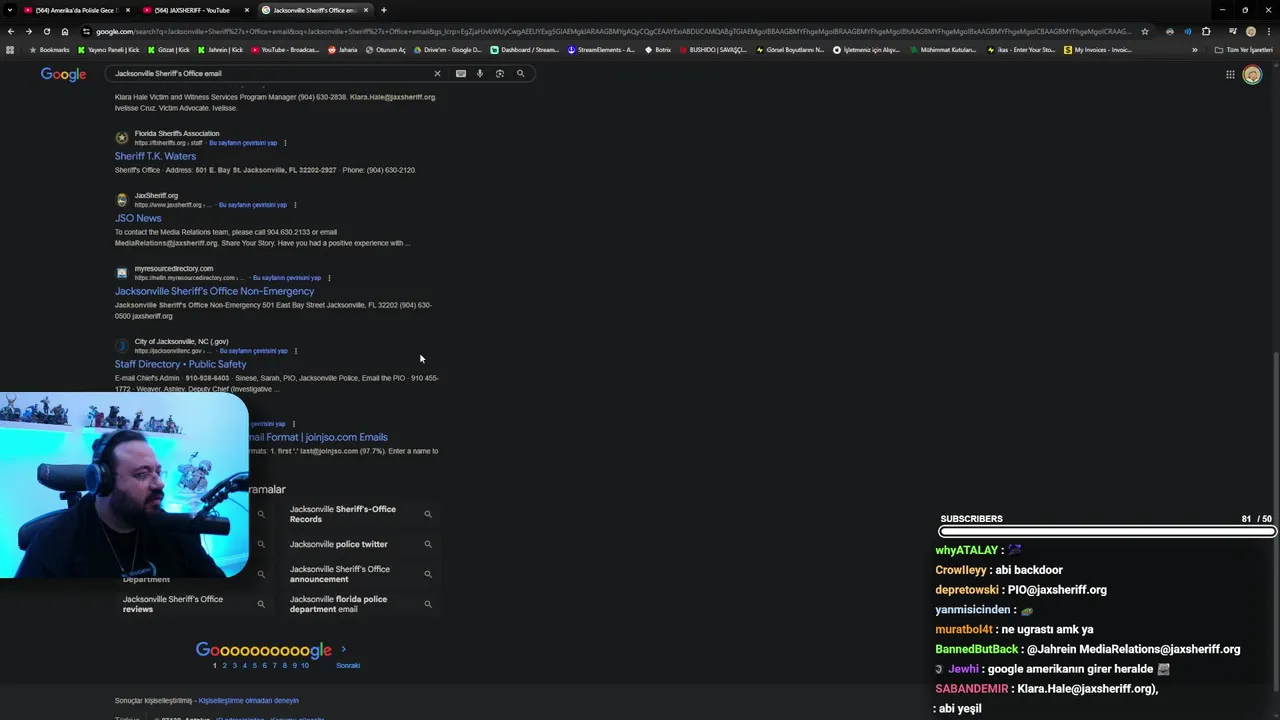Open the Google apps grid
The height and width of the screenshot is (720, 1280).
pyautogui.click(x=1230, y=74)
